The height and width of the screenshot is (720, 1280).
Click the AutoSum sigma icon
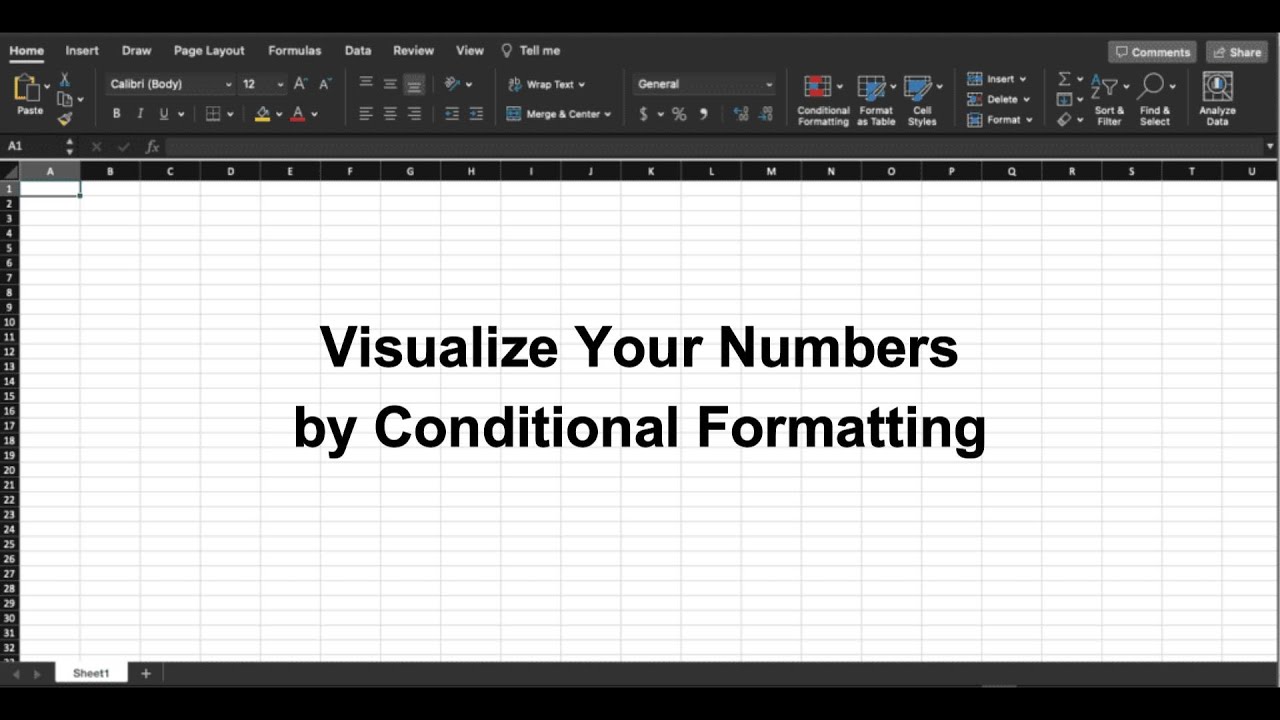(1064, 79)
